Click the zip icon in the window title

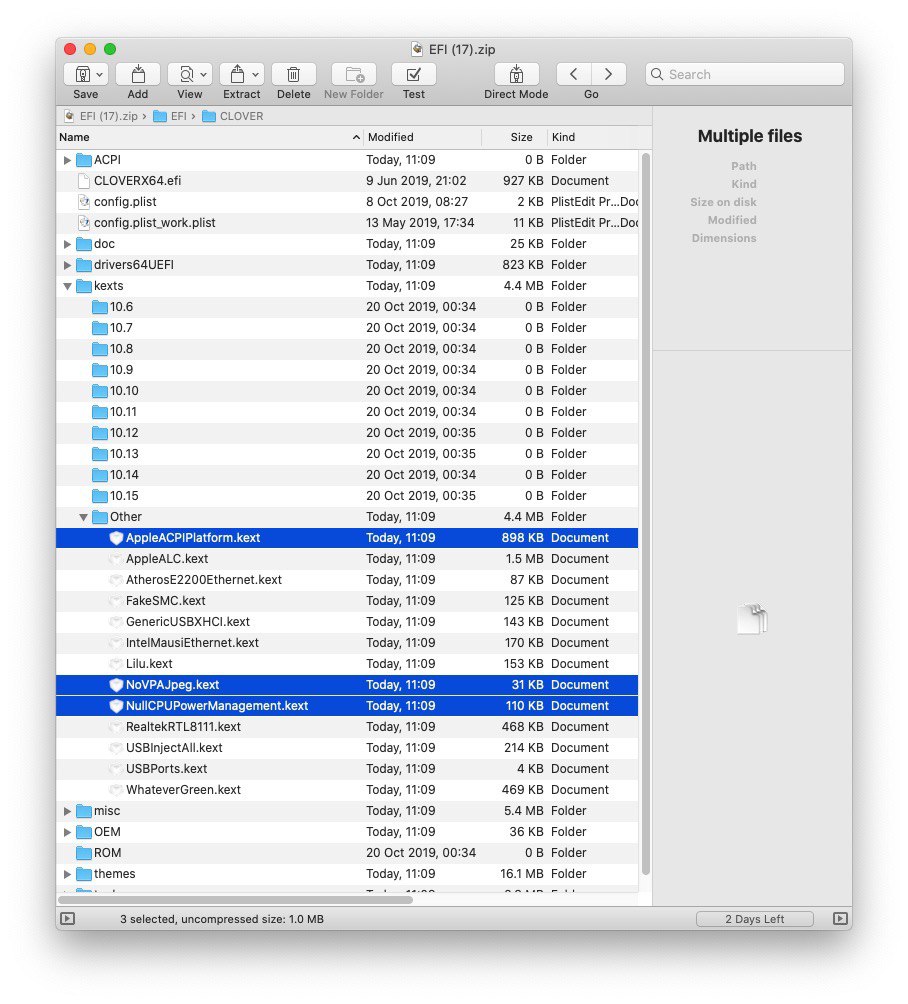pyautogui.click(x=418, y=49)
